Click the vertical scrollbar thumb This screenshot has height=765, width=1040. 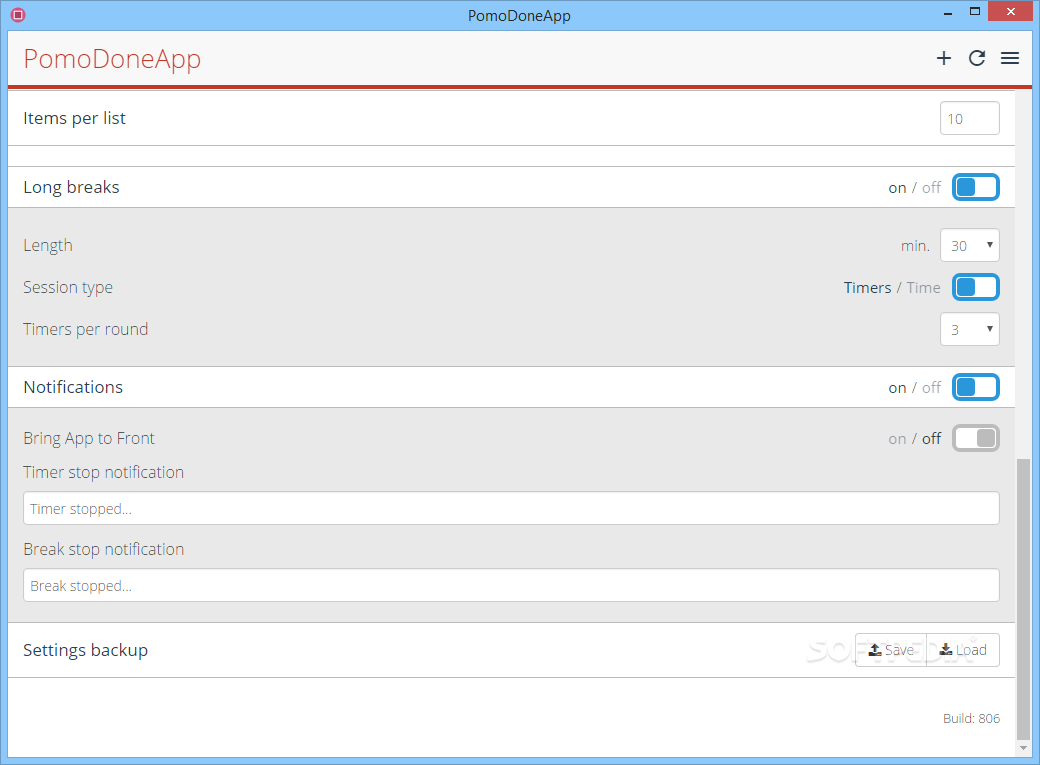coord(1023,598)
